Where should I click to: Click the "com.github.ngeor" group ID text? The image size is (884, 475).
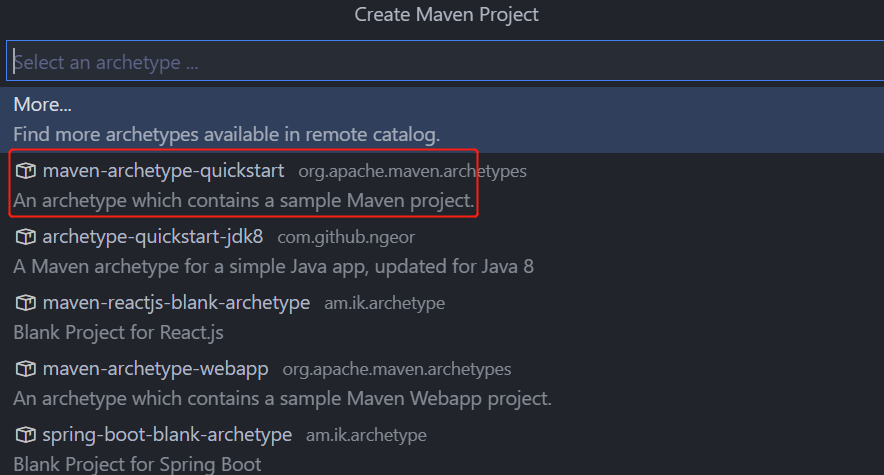(346, 237)
